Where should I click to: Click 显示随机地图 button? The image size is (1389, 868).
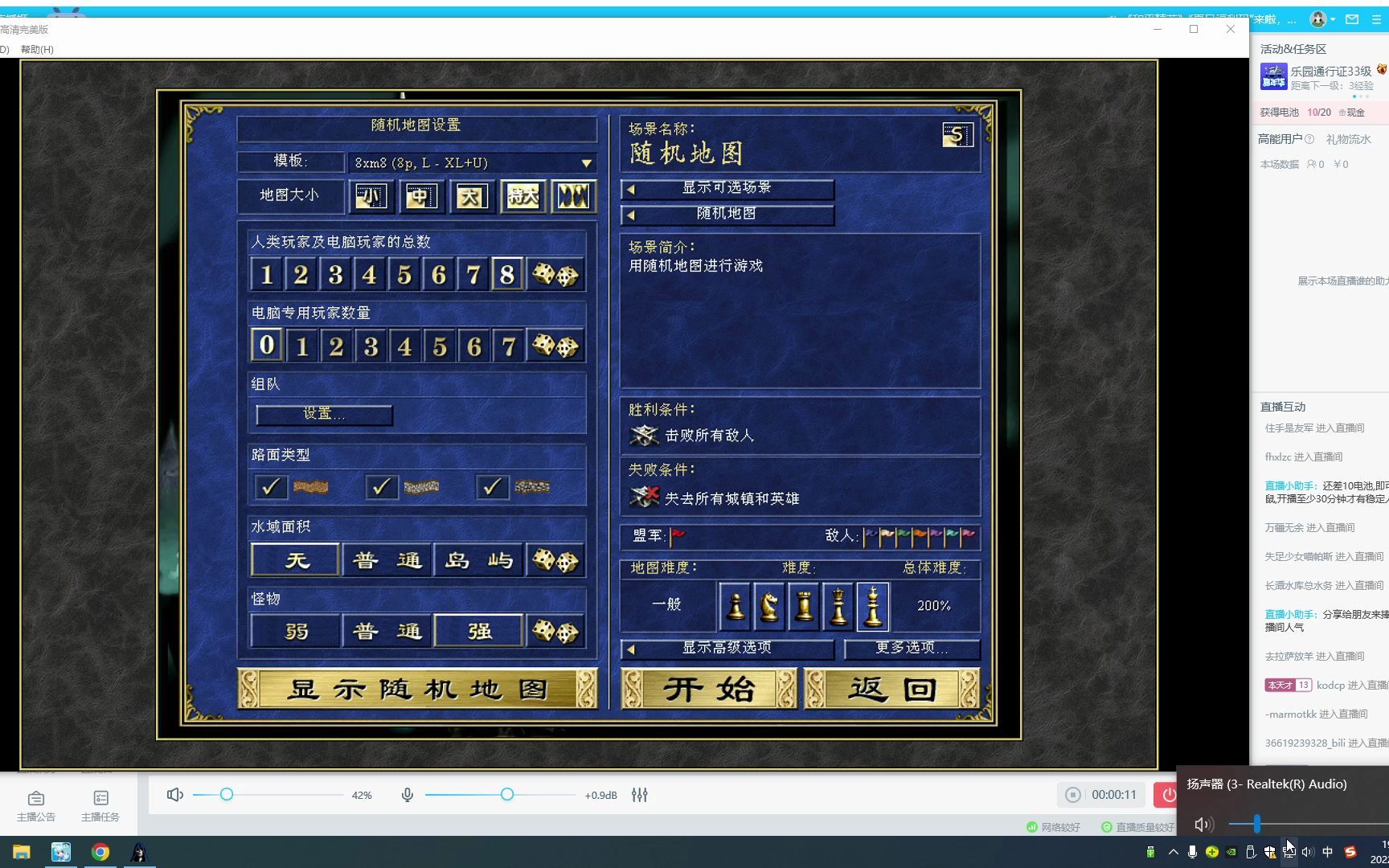click(417, 690)
